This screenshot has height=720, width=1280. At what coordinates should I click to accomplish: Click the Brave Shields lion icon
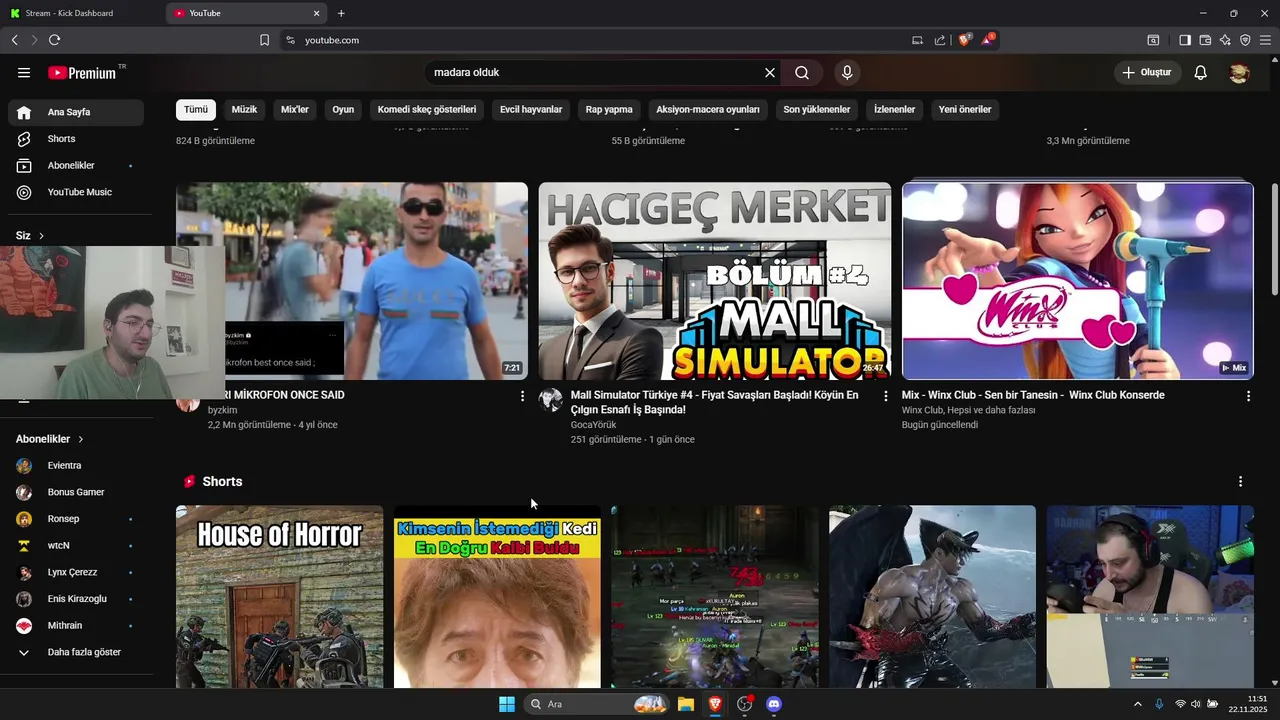[x=965, y=40]
